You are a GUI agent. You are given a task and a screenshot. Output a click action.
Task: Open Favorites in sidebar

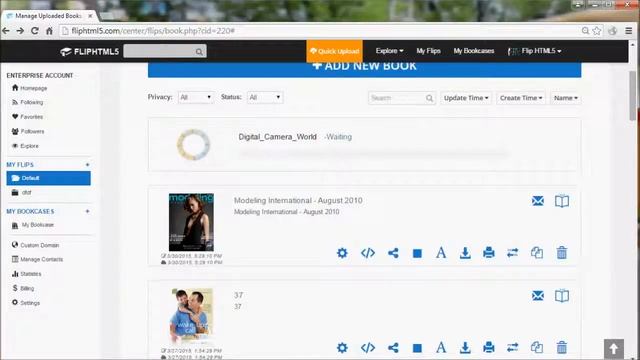(x=27, y=117)
